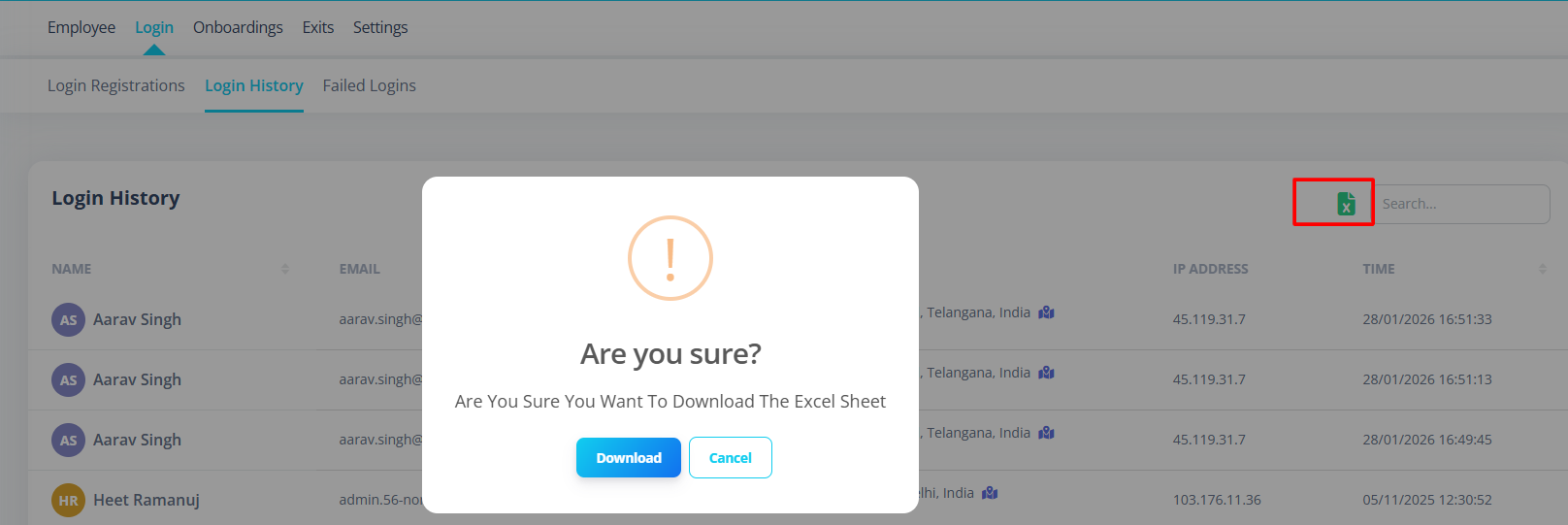Open map for the 16:51:33 login location
Image resolution: width=1568 pixels, height=525 pixels.
tap(1046, 312)
